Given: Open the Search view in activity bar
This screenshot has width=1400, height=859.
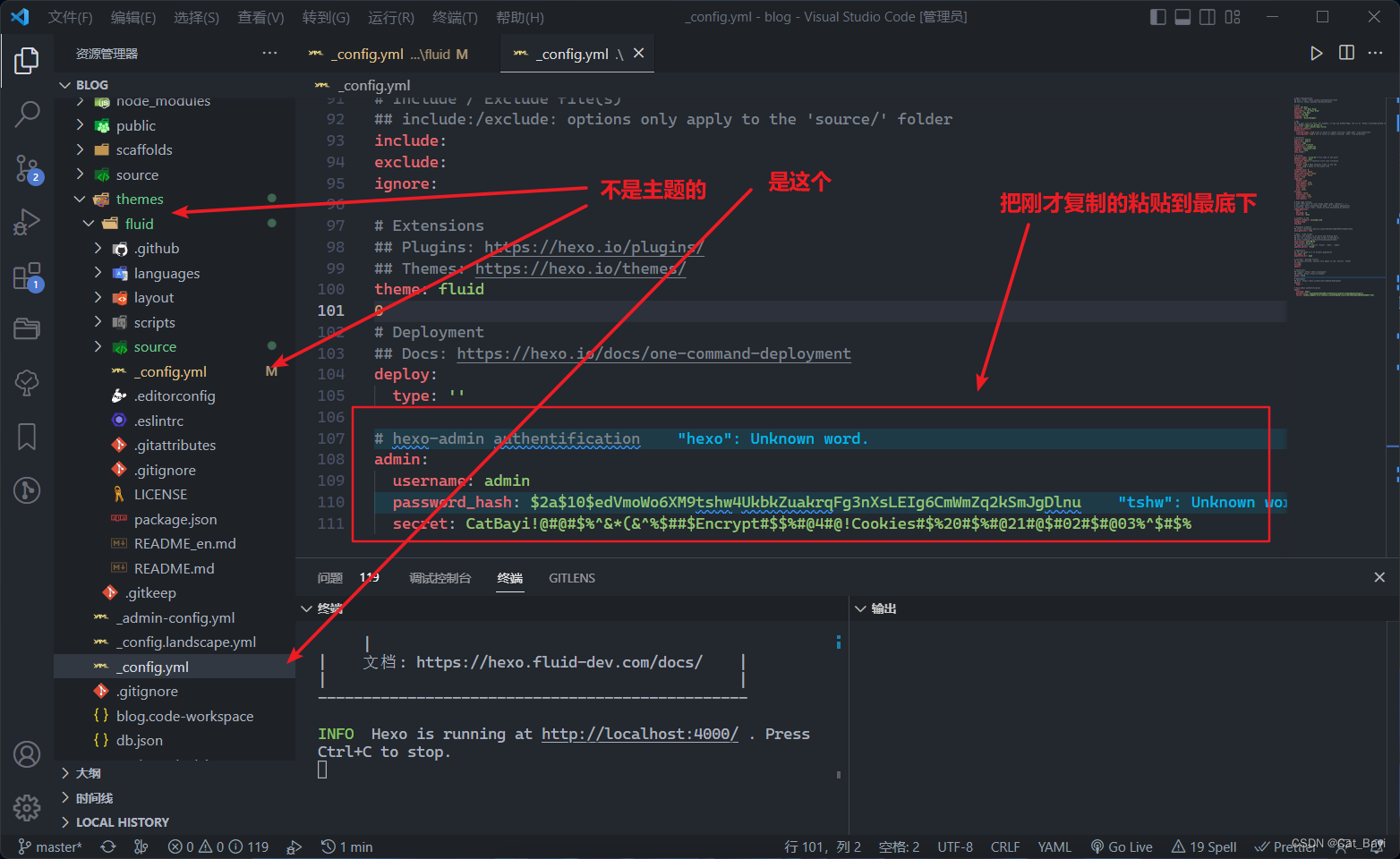Looking at the screenshot, I should point(27,114).
